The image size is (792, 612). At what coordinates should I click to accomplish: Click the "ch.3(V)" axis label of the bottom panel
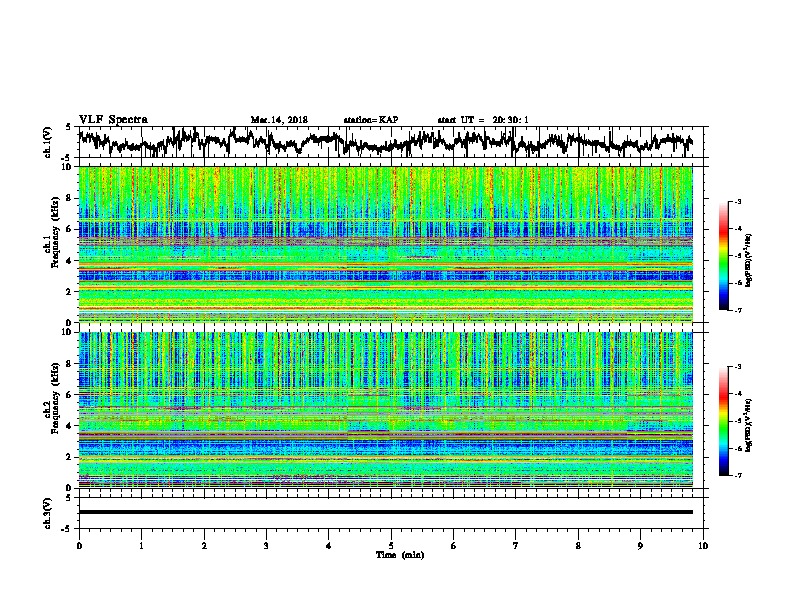click(48, 513)
